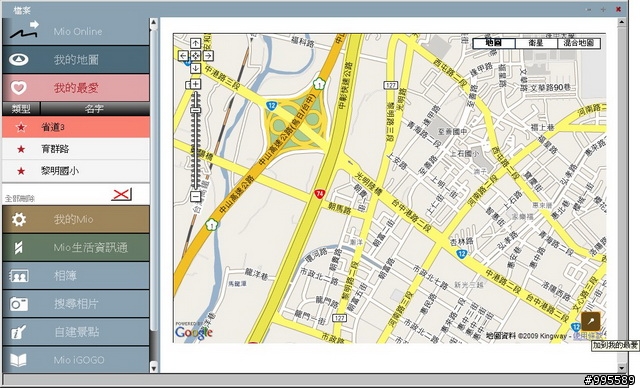
Task: Select the 黎明國小 favorite entry
Action: (76, 171)
